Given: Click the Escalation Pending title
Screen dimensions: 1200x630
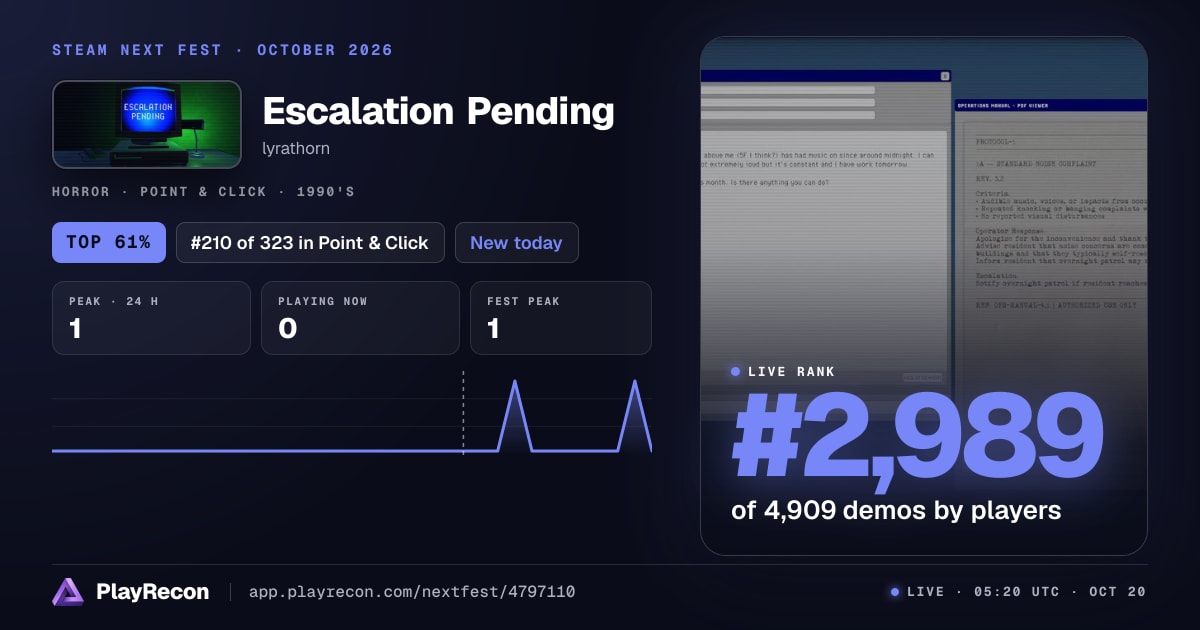Looking at the screenshot, I should tap(438, 111).
